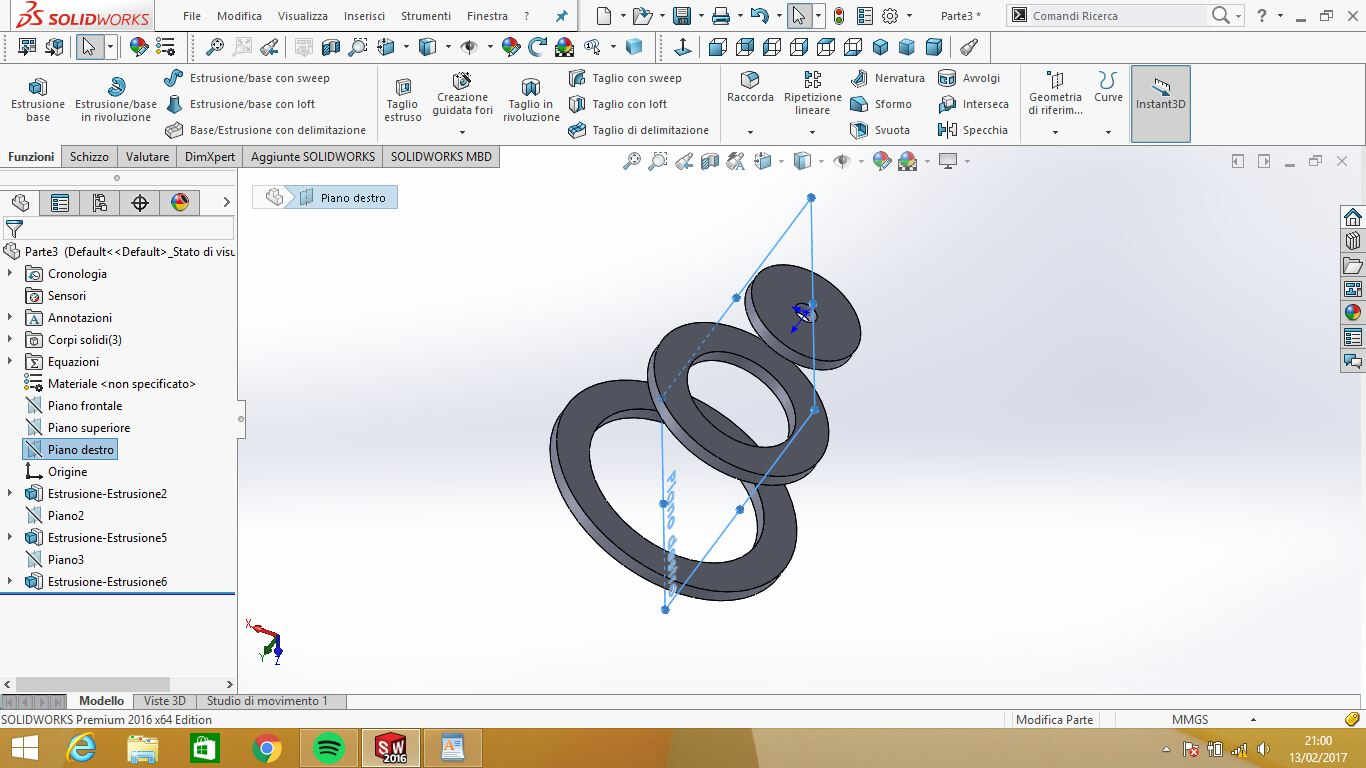Screen dimensions: 1366x768
Task: Open the Inserisci menu
Action: [x=364, y=16]
